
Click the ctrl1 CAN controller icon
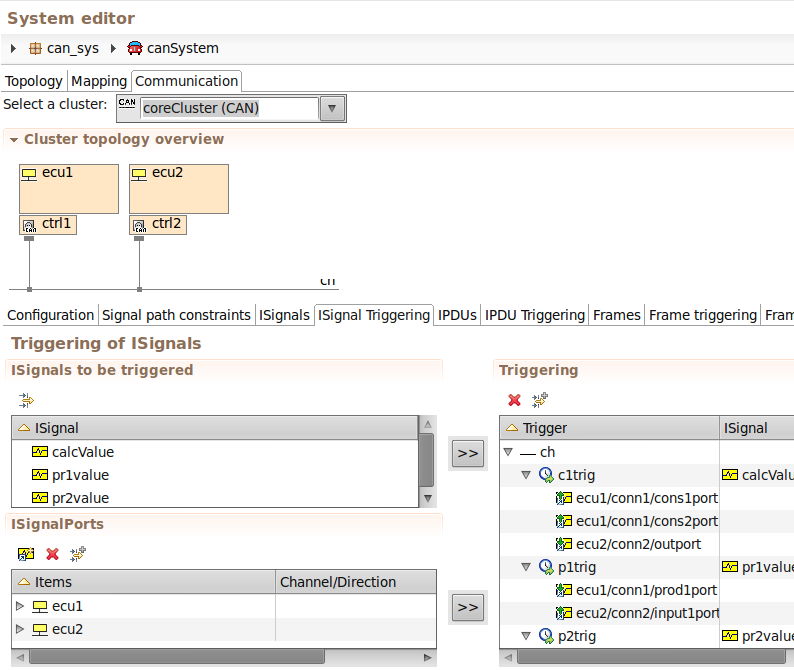[29, 225]
